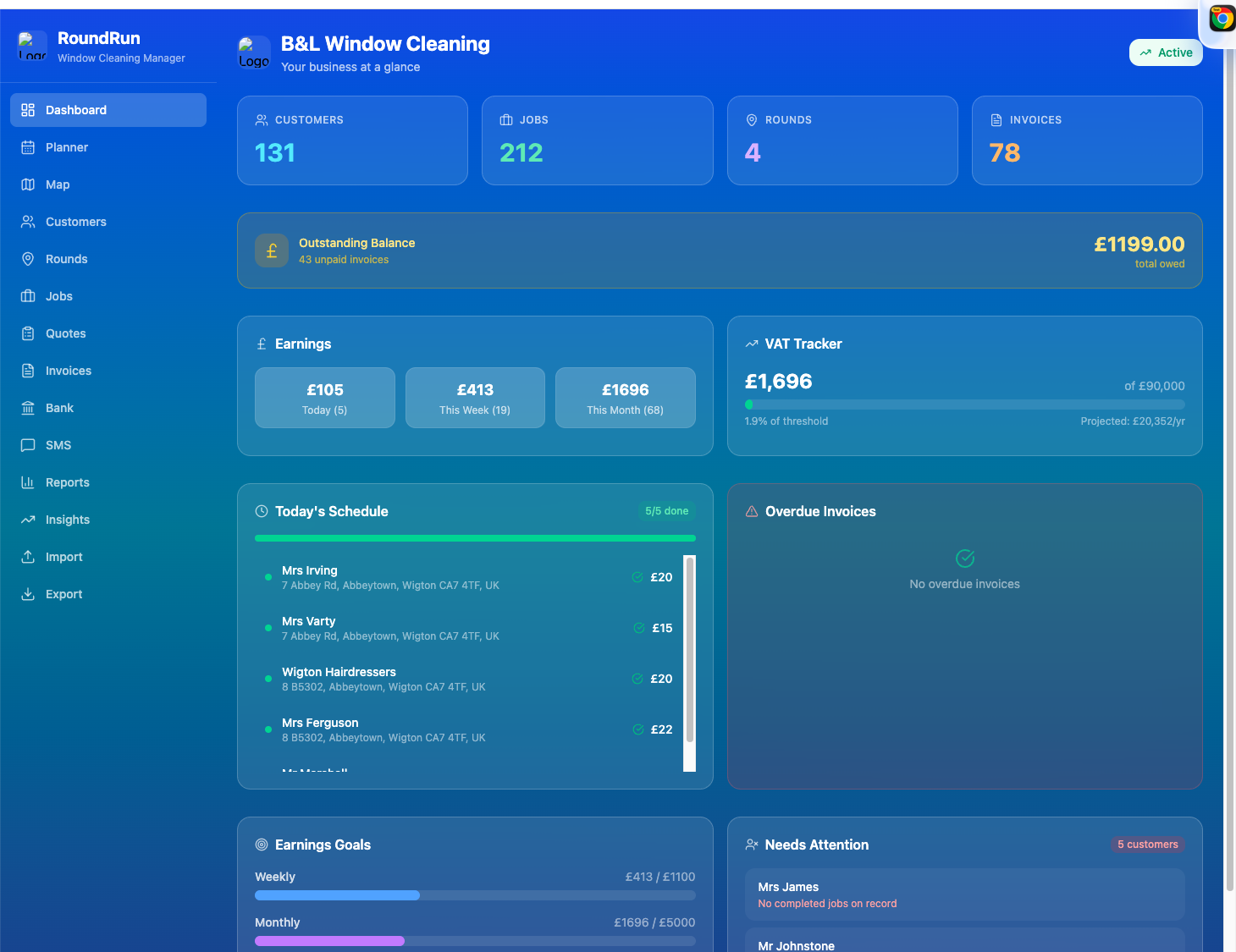Image resolution: width=1236 pixels, height=952 pixels.
Task: Click the 5/5 done badge
Action: [667, 511]
